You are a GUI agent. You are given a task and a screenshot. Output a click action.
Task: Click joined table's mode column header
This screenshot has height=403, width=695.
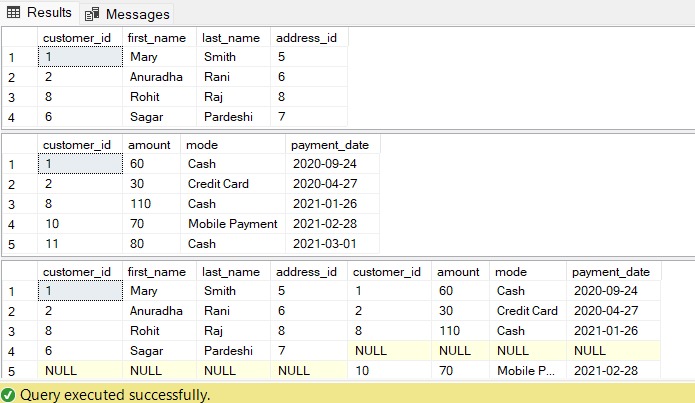[528, 271]
